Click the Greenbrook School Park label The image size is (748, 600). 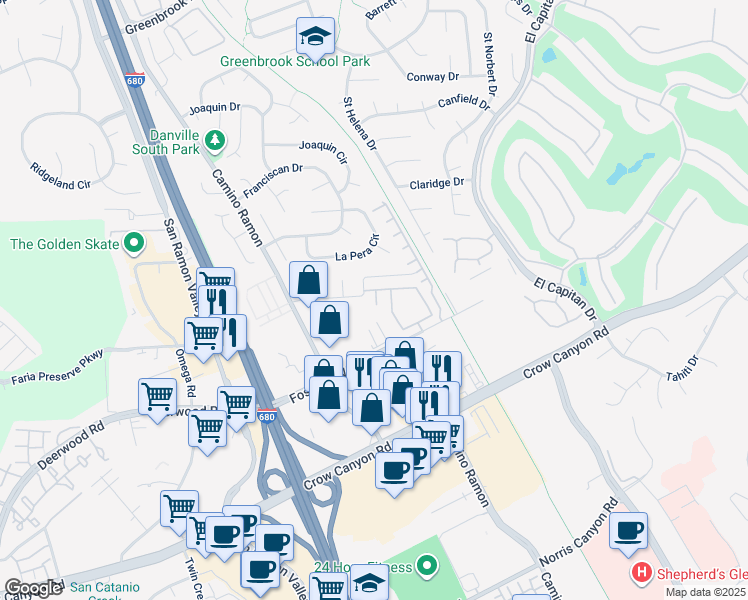pyautogui.click(x=295, y=62)
